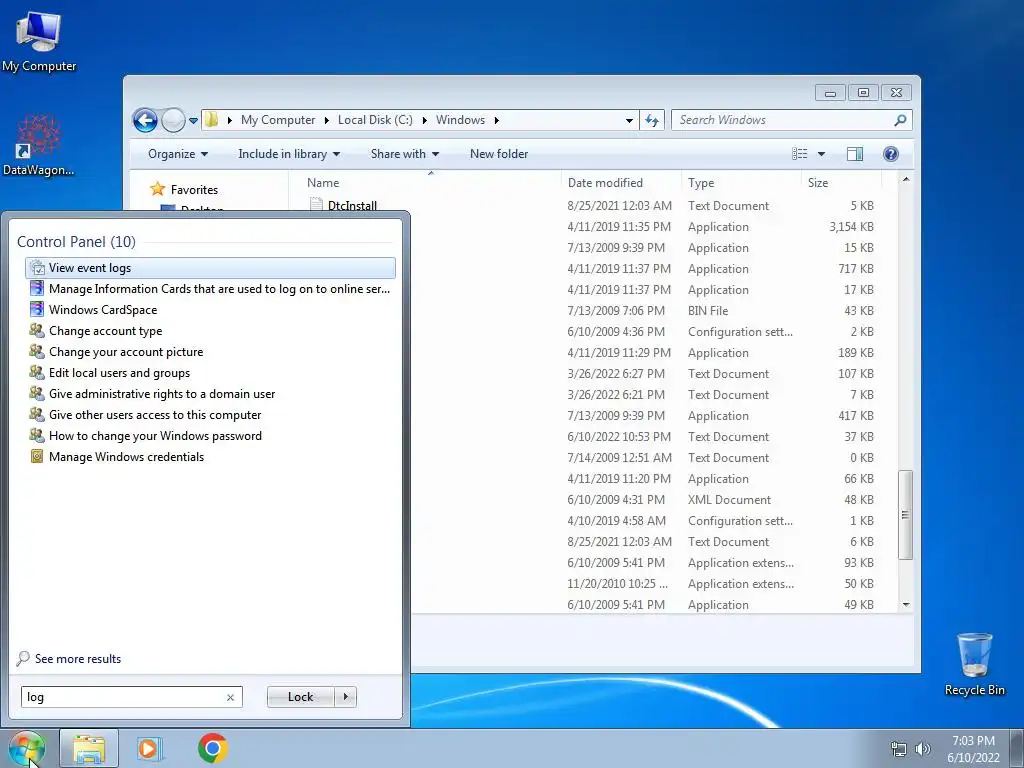Open Manage Information Cards result
1024x768 pixels.
[x=210, y=289]
